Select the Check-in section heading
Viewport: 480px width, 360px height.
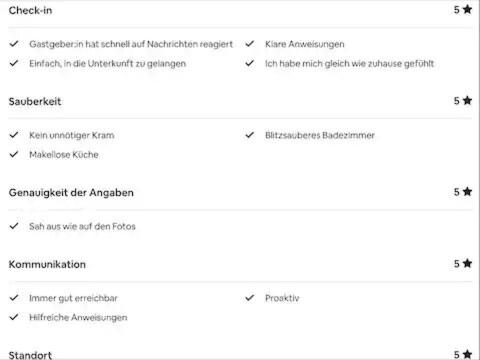30,10
